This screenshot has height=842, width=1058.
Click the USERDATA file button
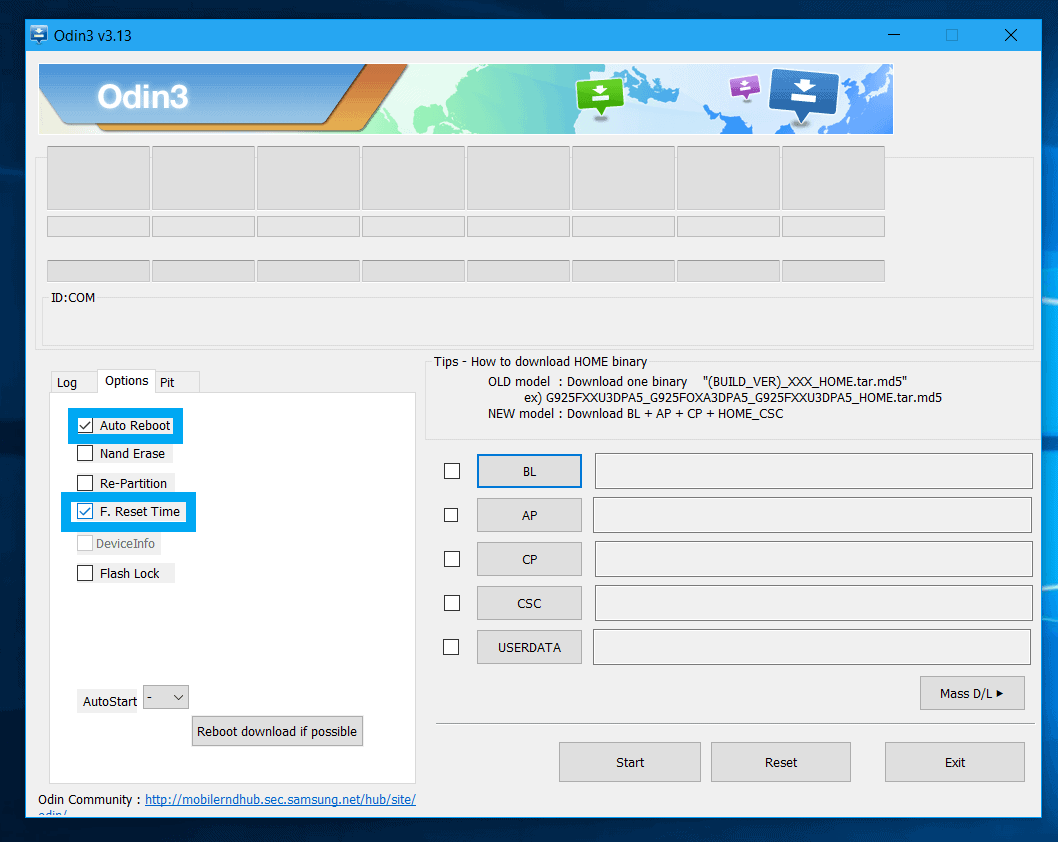tap(530, 647)
